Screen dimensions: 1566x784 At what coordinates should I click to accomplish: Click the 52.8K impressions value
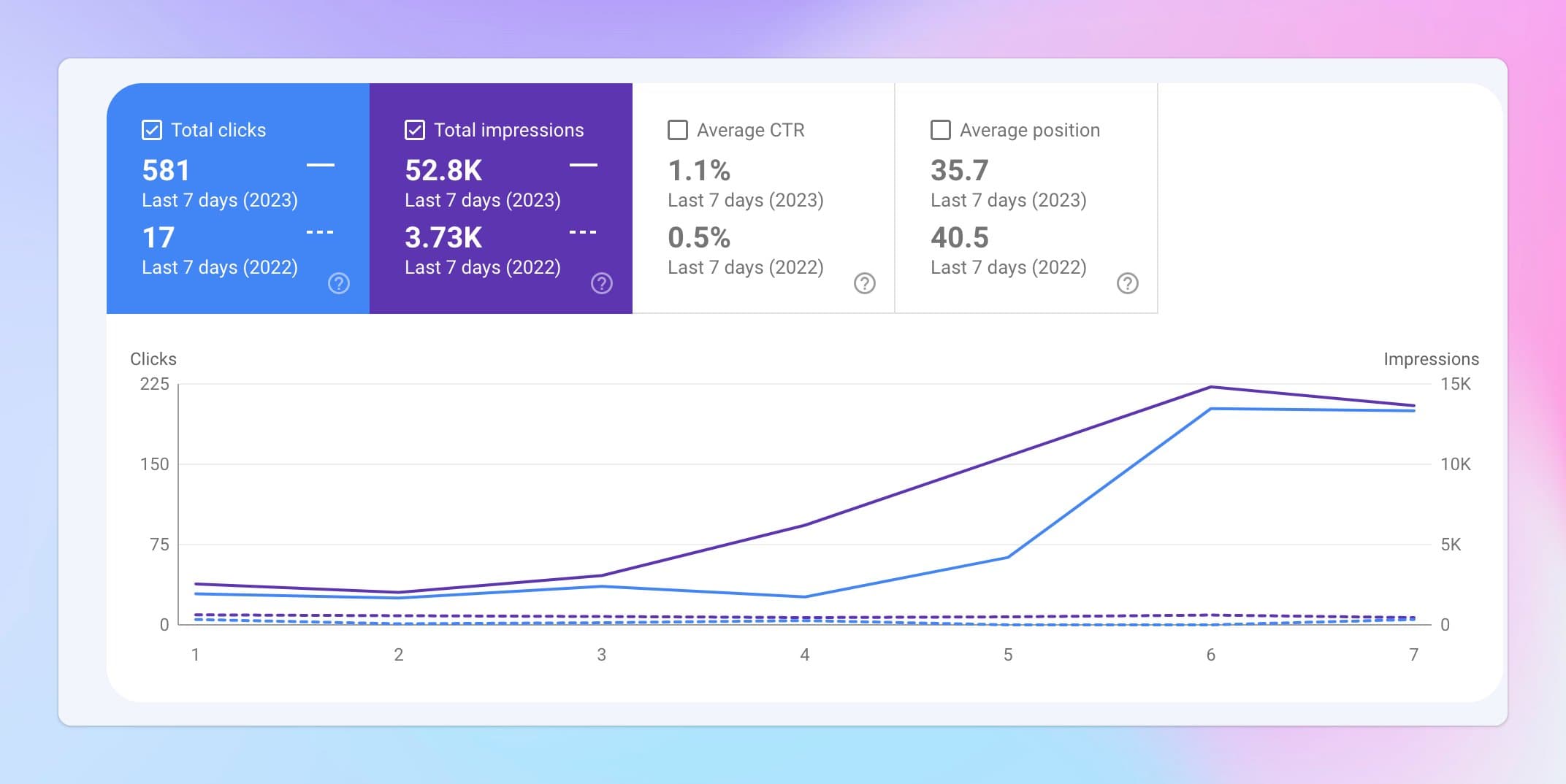(443, 169)
